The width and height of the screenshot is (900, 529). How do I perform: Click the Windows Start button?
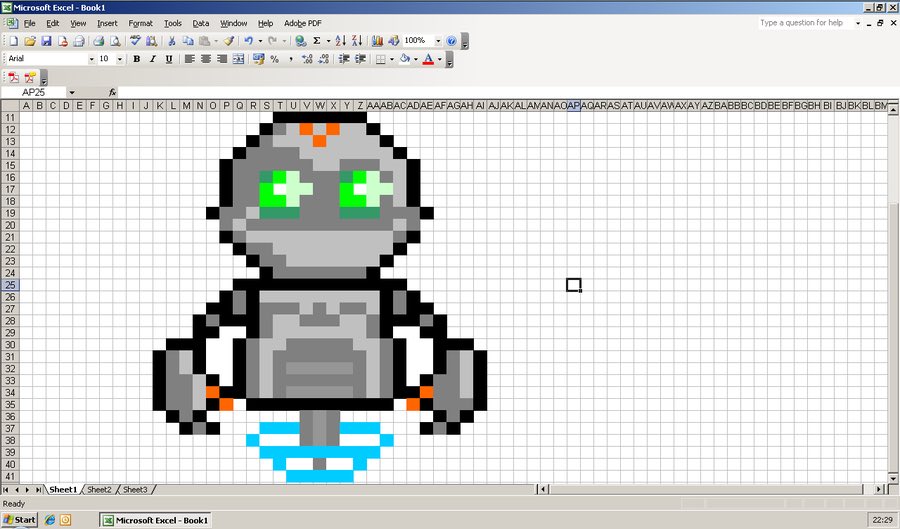click(20, 520)
